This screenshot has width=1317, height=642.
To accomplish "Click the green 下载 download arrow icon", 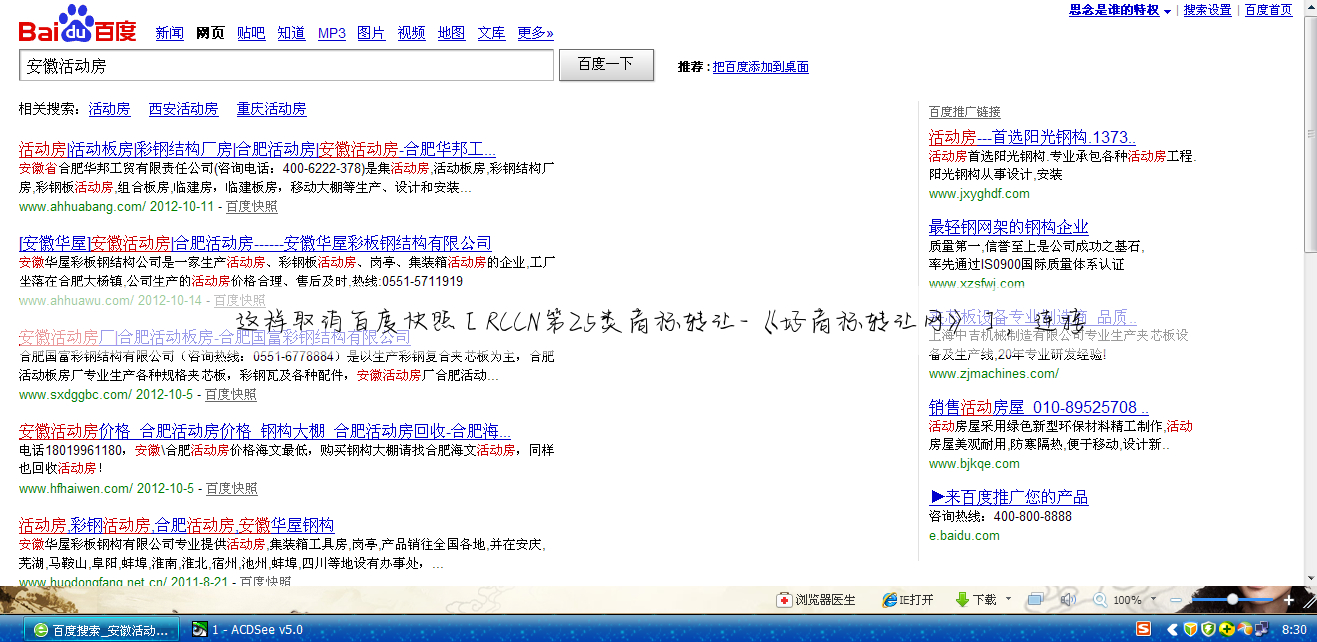I will [x=961, y=600].
